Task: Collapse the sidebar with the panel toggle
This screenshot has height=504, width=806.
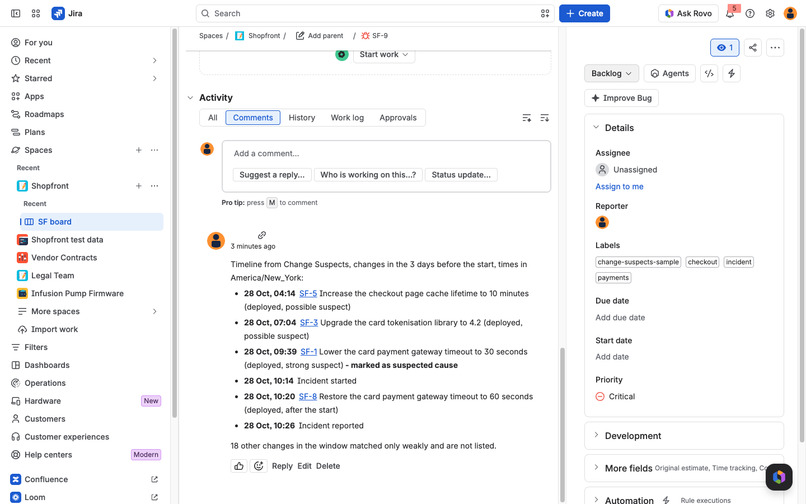Action: tap(16, 13)
